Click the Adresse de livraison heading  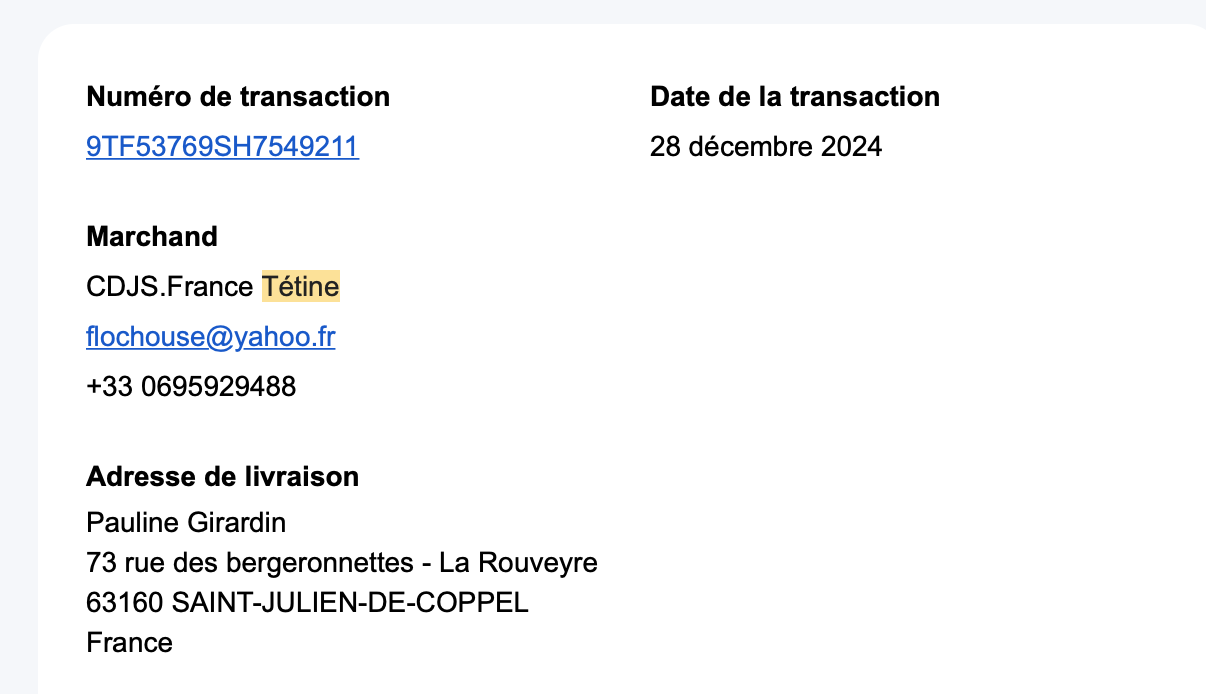222,477
